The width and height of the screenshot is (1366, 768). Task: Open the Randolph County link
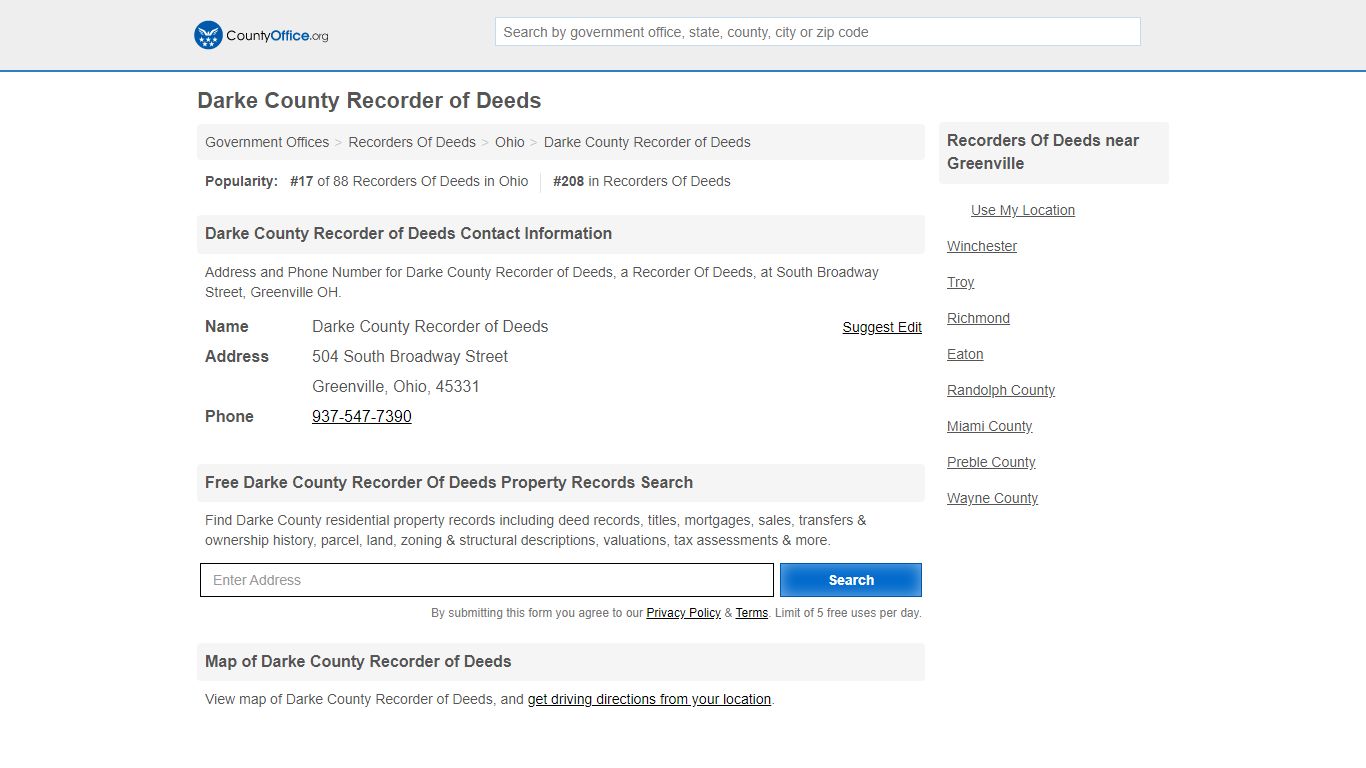1001,390
